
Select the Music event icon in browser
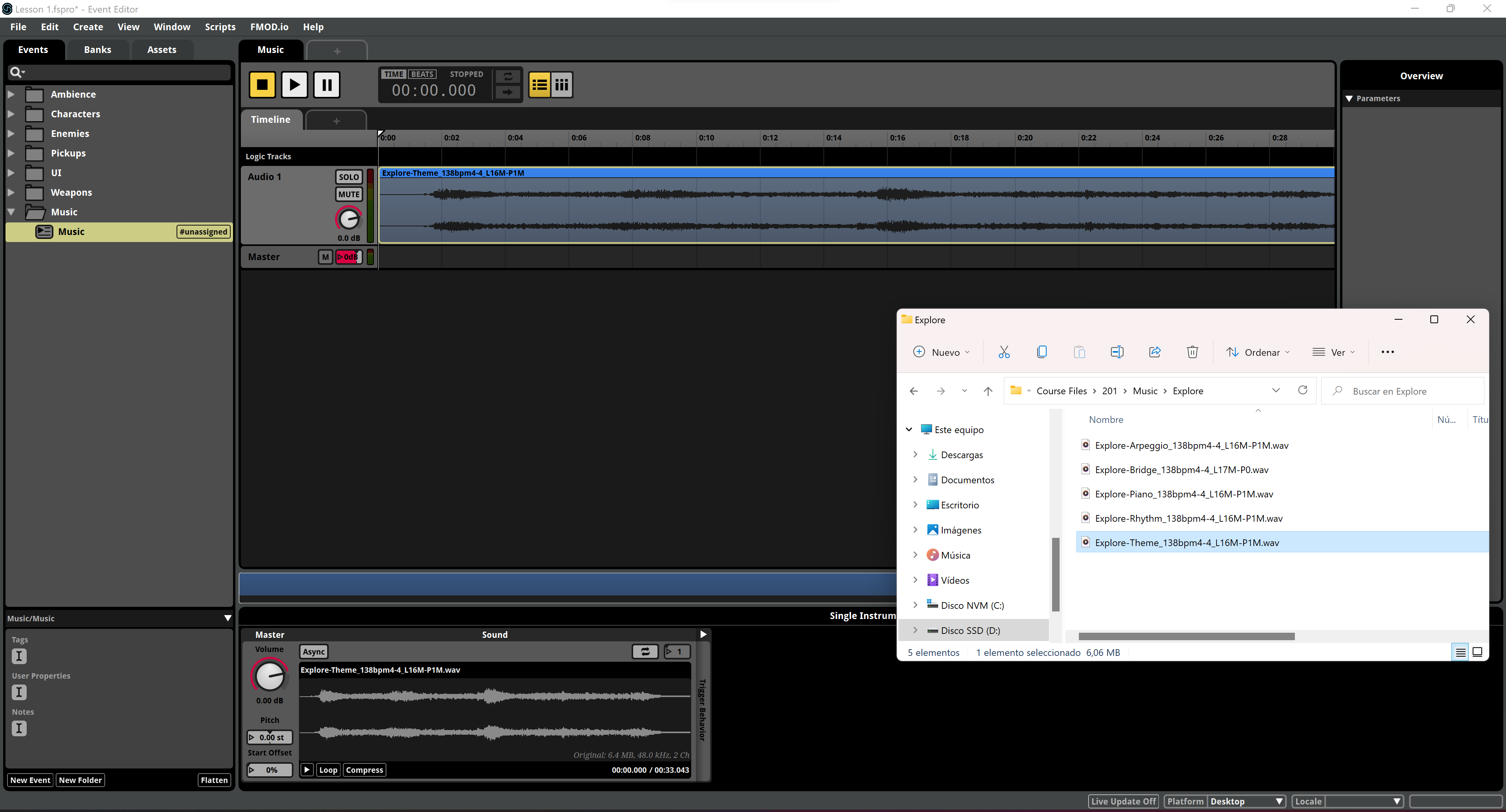(44, 231)
